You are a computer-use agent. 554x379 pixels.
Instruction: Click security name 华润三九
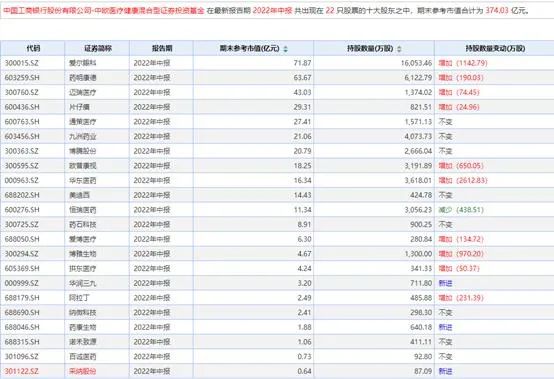coord(82,283)
